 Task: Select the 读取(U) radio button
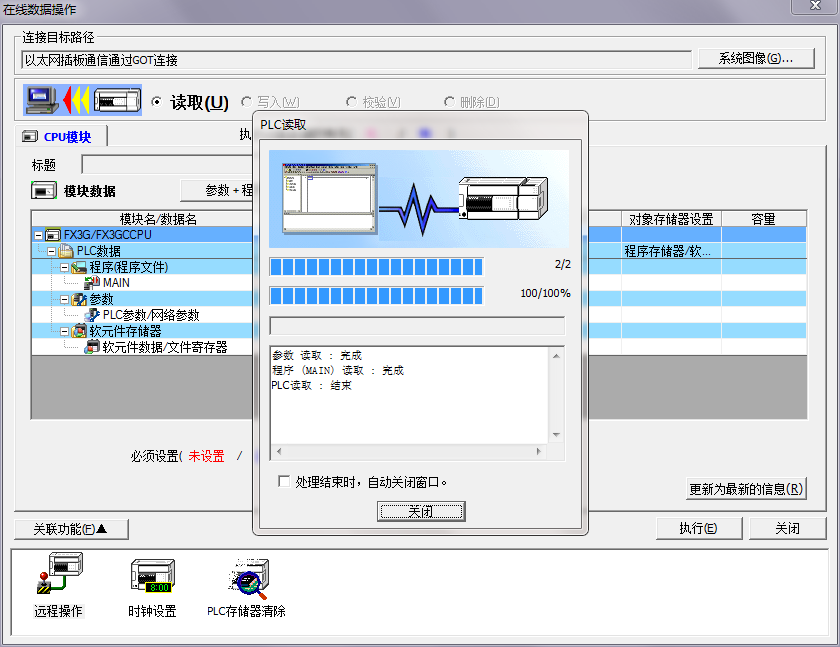(x=160, y=102)
